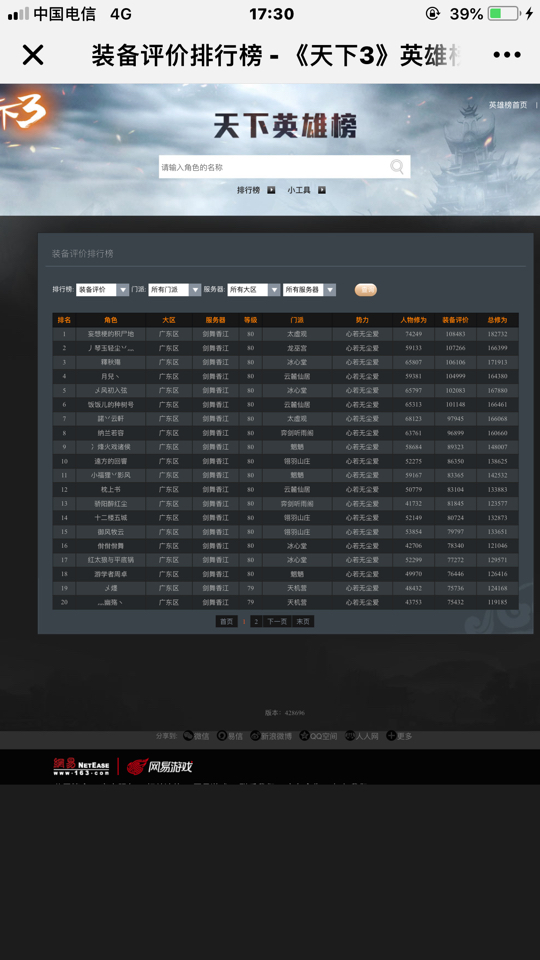The image size is (540, 960).
Task: Sort by the 装备评价 column header
Action: tap(456, 320)
